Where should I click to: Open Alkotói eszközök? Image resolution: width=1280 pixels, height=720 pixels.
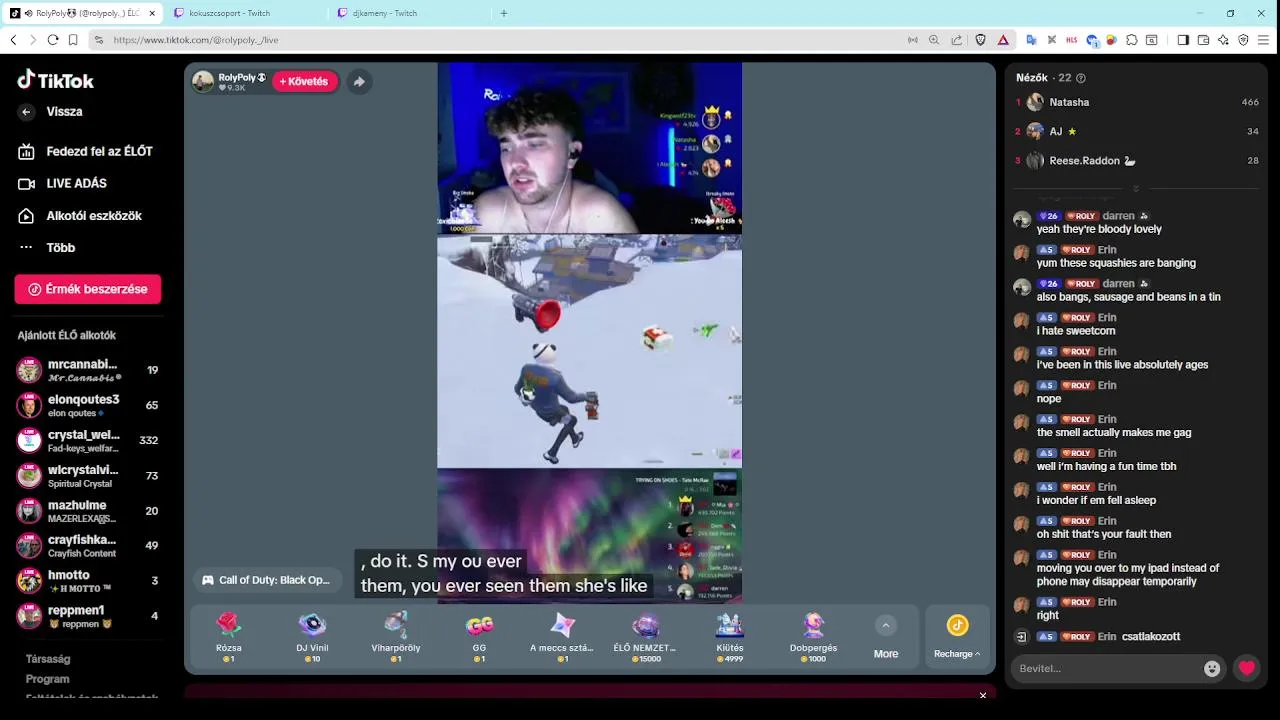[80, 215]
